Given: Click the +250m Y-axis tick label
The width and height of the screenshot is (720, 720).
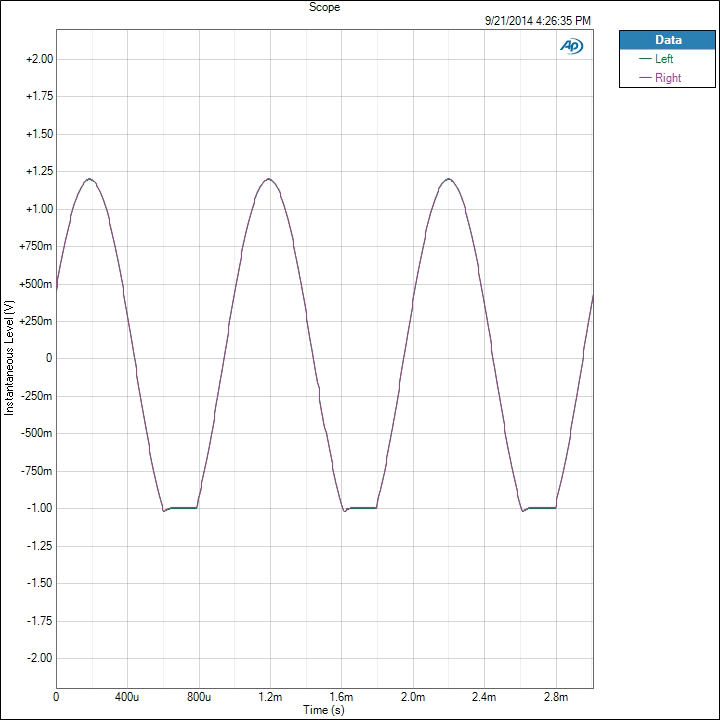Looking at the screenshot, I should (x=36, y=321).
